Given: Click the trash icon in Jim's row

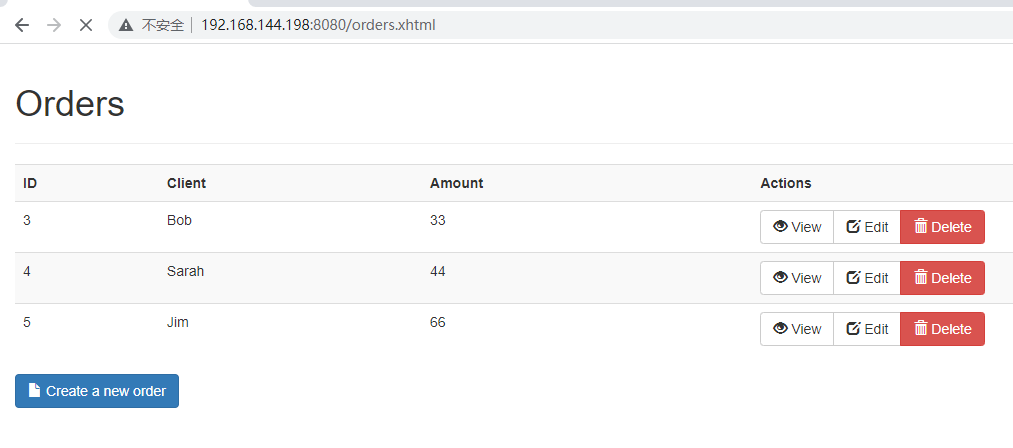Looking at the screenshot, I should tap(921, 329).
